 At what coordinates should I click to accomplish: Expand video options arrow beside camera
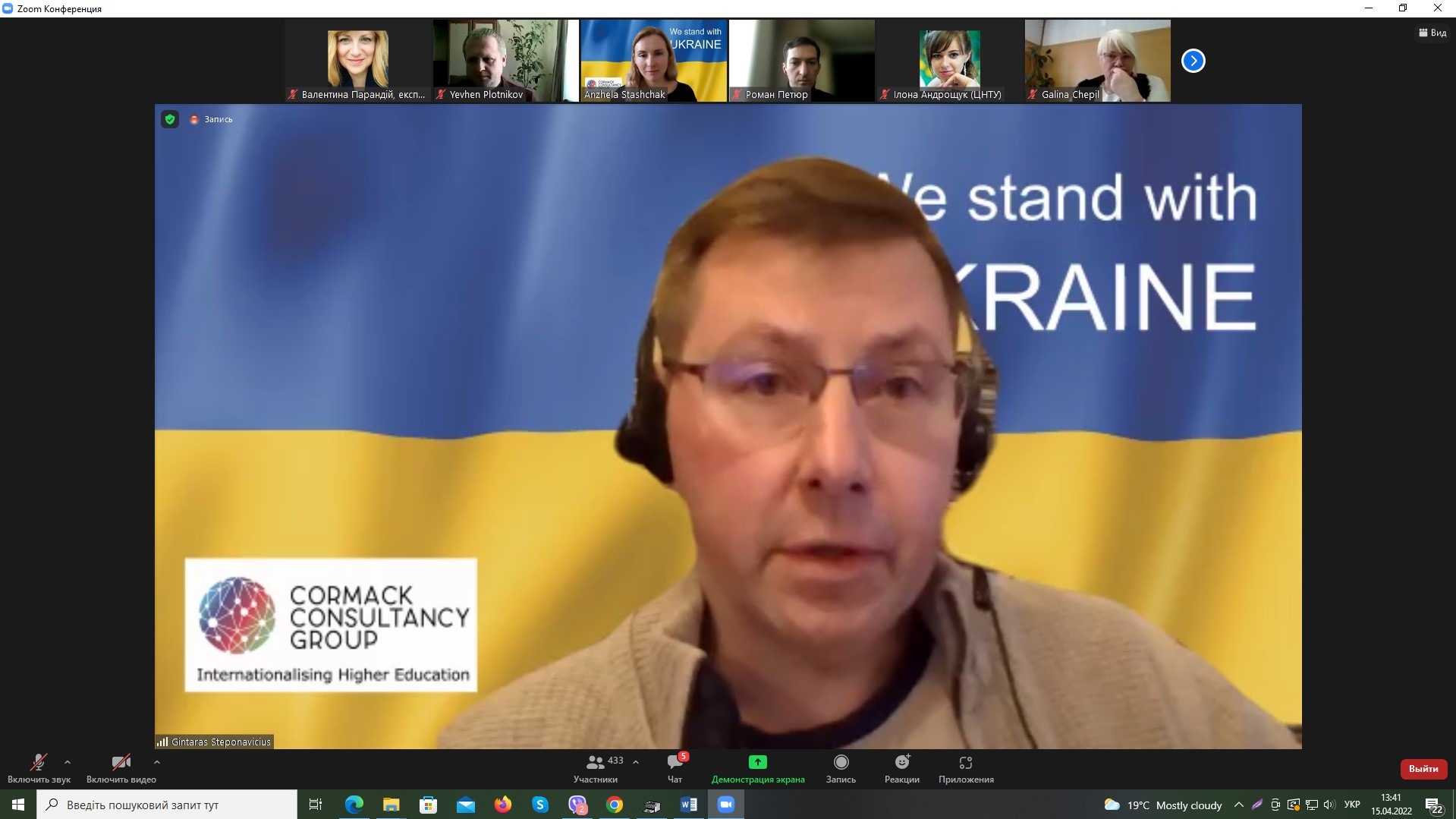point(157,762)
